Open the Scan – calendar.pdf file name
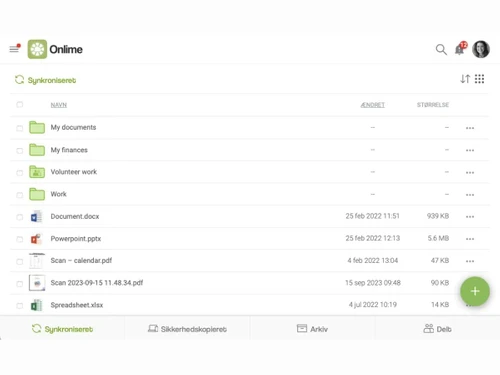Viewport: 500px width, 375px height. coord(81,261)
